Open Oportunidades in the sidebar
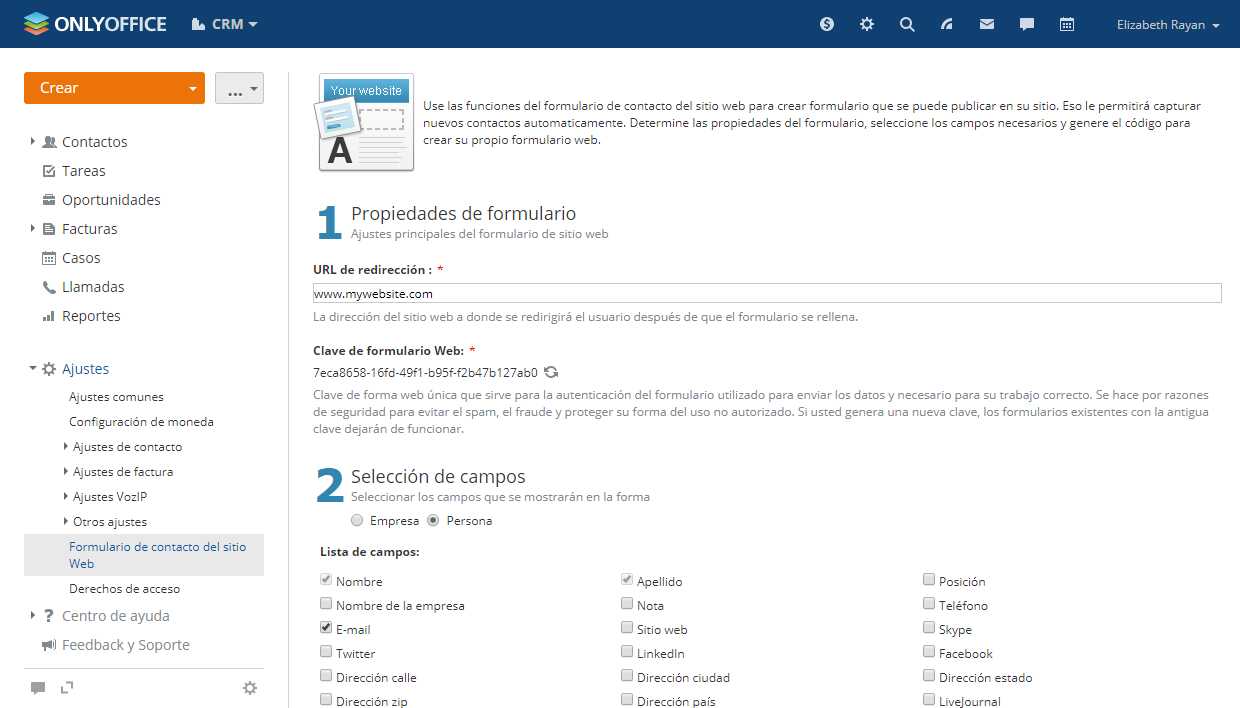This screenshot has height=708, width=1240. 111,200
